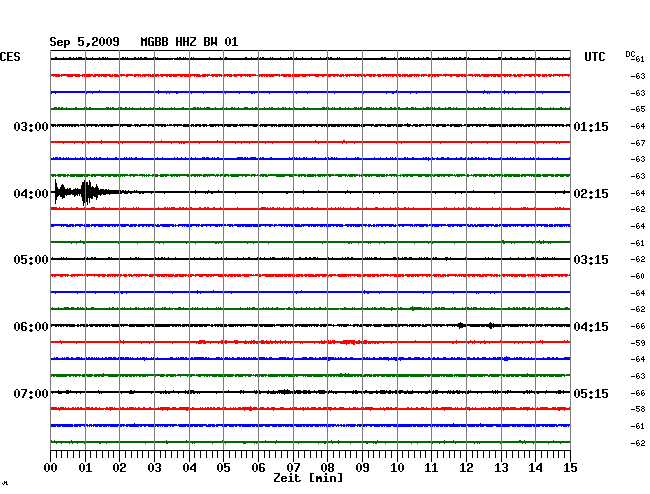650x494 pixels.
Task: Select the station header "MGBB HHZ BW 01"
Action: coord(189,42)
